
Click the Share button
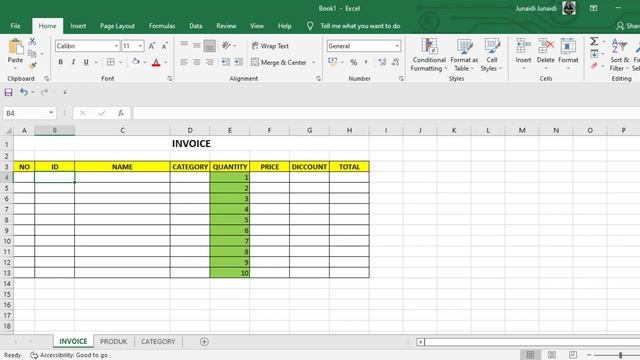coord(628,26)
